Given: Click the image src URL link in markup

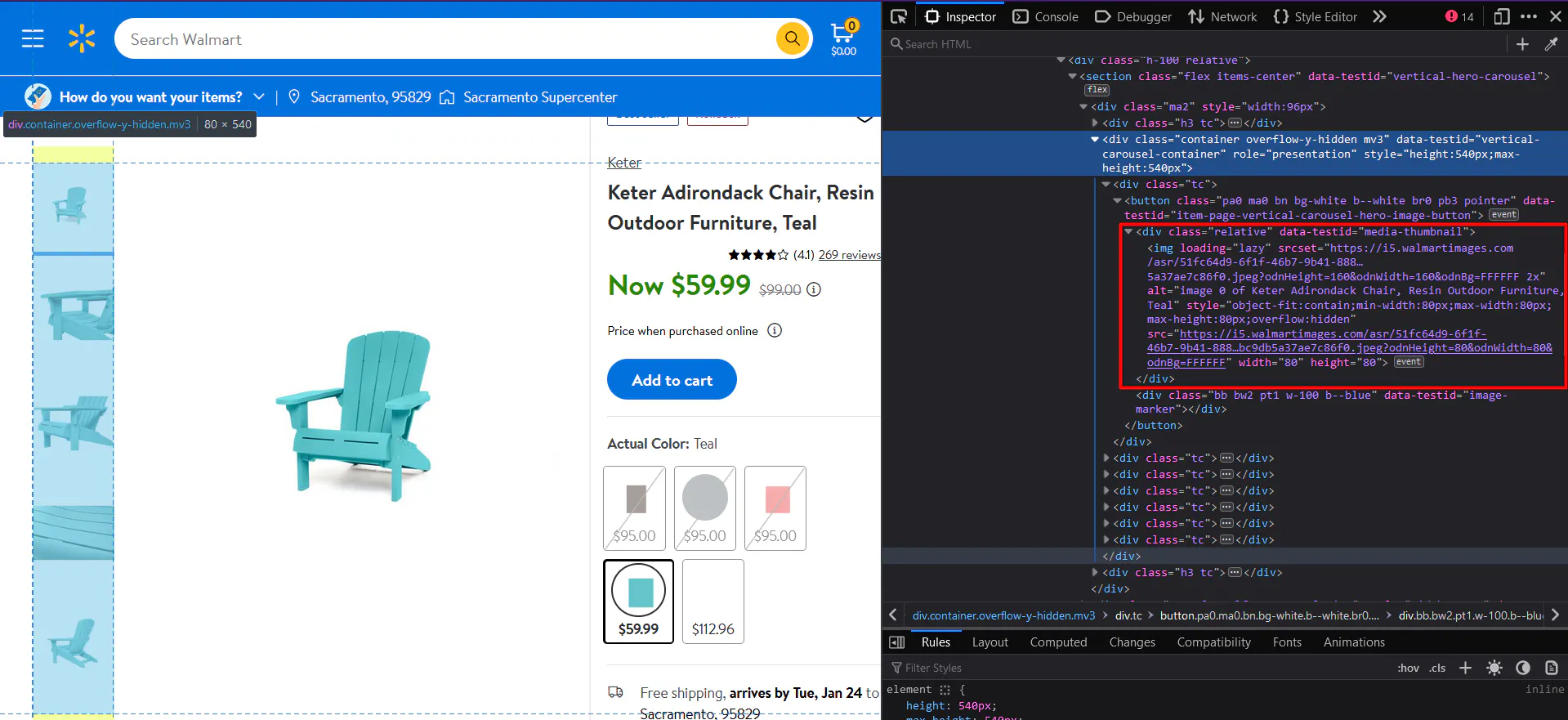Looking at the screenshot, I should (1349, 348).
